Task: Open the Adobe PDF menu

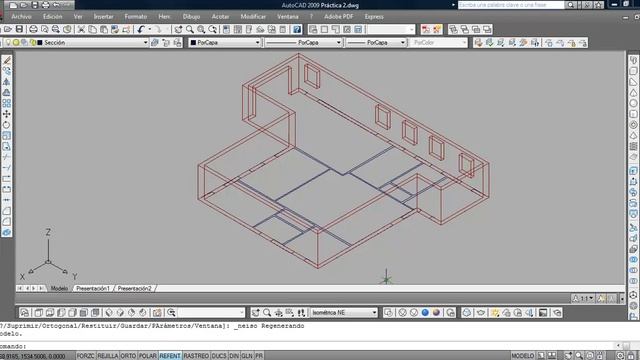Action: [x=338, y=17]
